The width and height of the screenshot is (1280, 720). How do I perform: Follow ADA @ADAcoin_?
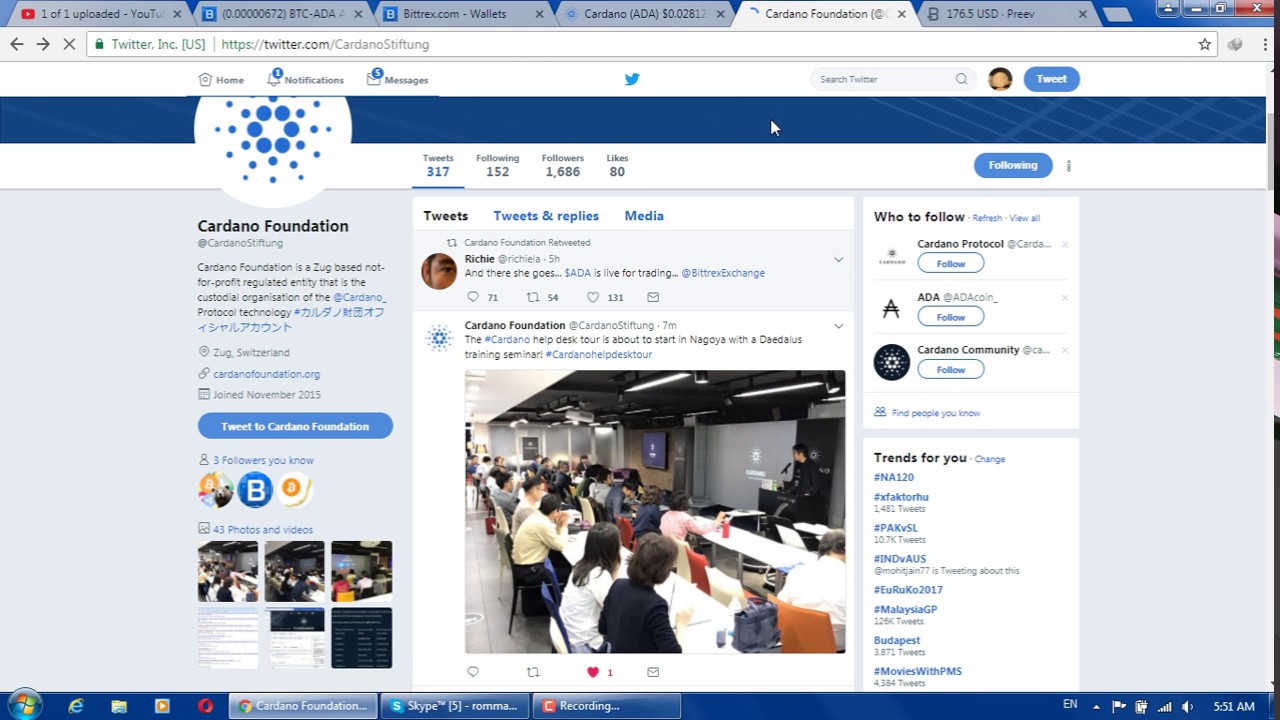click(x=951, y=317)
